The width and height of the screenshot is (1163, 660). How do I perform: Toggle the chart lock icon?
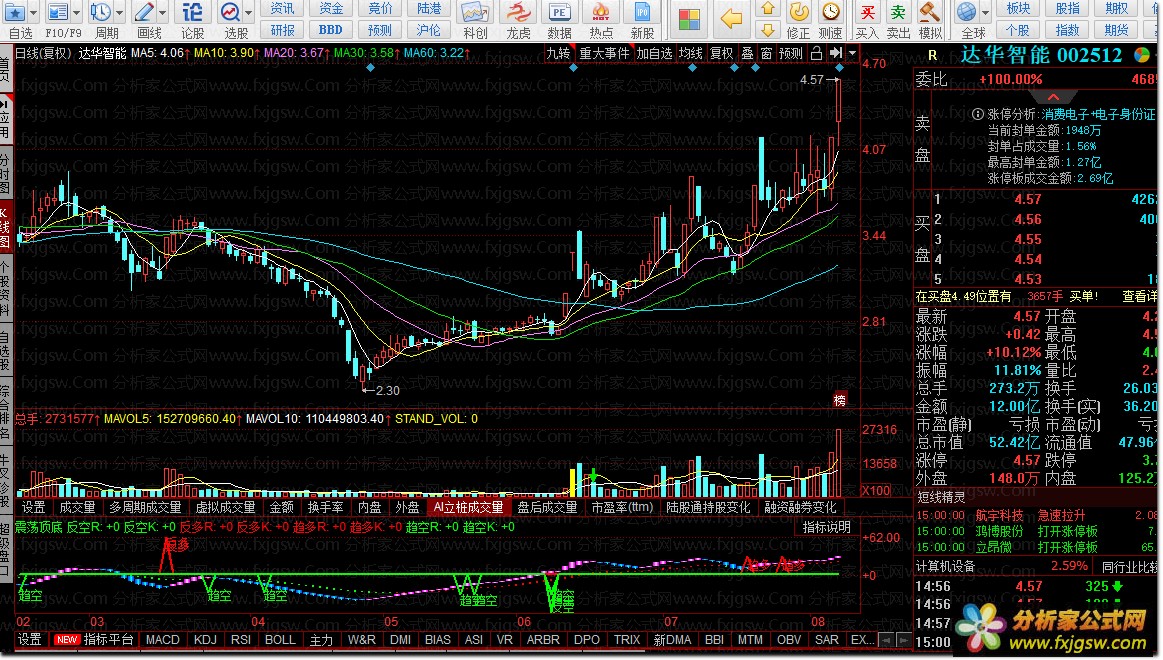(816, 53)
